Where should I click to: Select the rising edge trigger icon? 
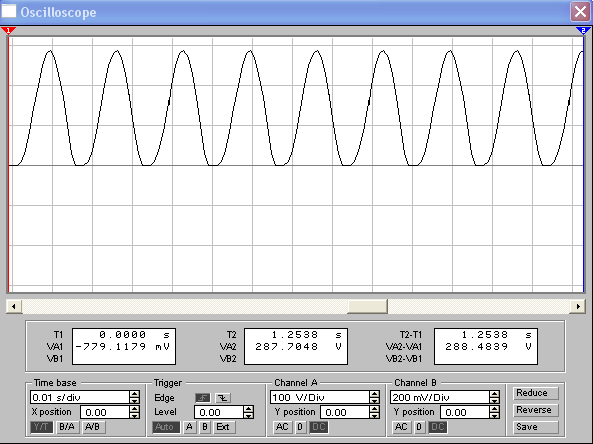pyautogui.click(x=203, y=398)
